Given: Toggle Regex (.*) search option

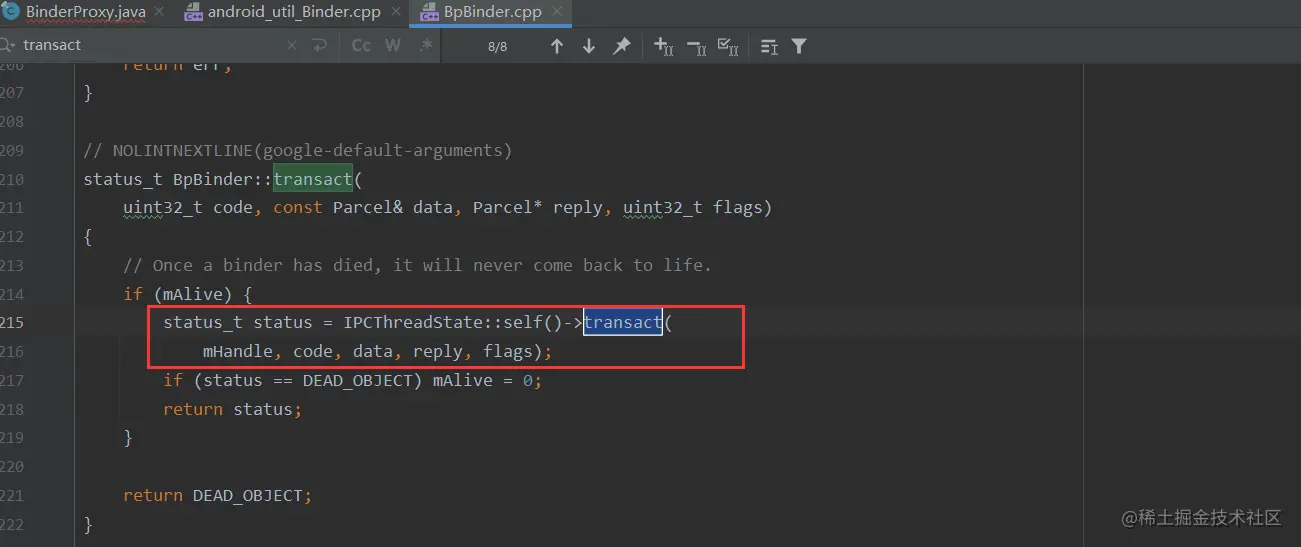Looking at the screenshot, I should click(426, 45).
